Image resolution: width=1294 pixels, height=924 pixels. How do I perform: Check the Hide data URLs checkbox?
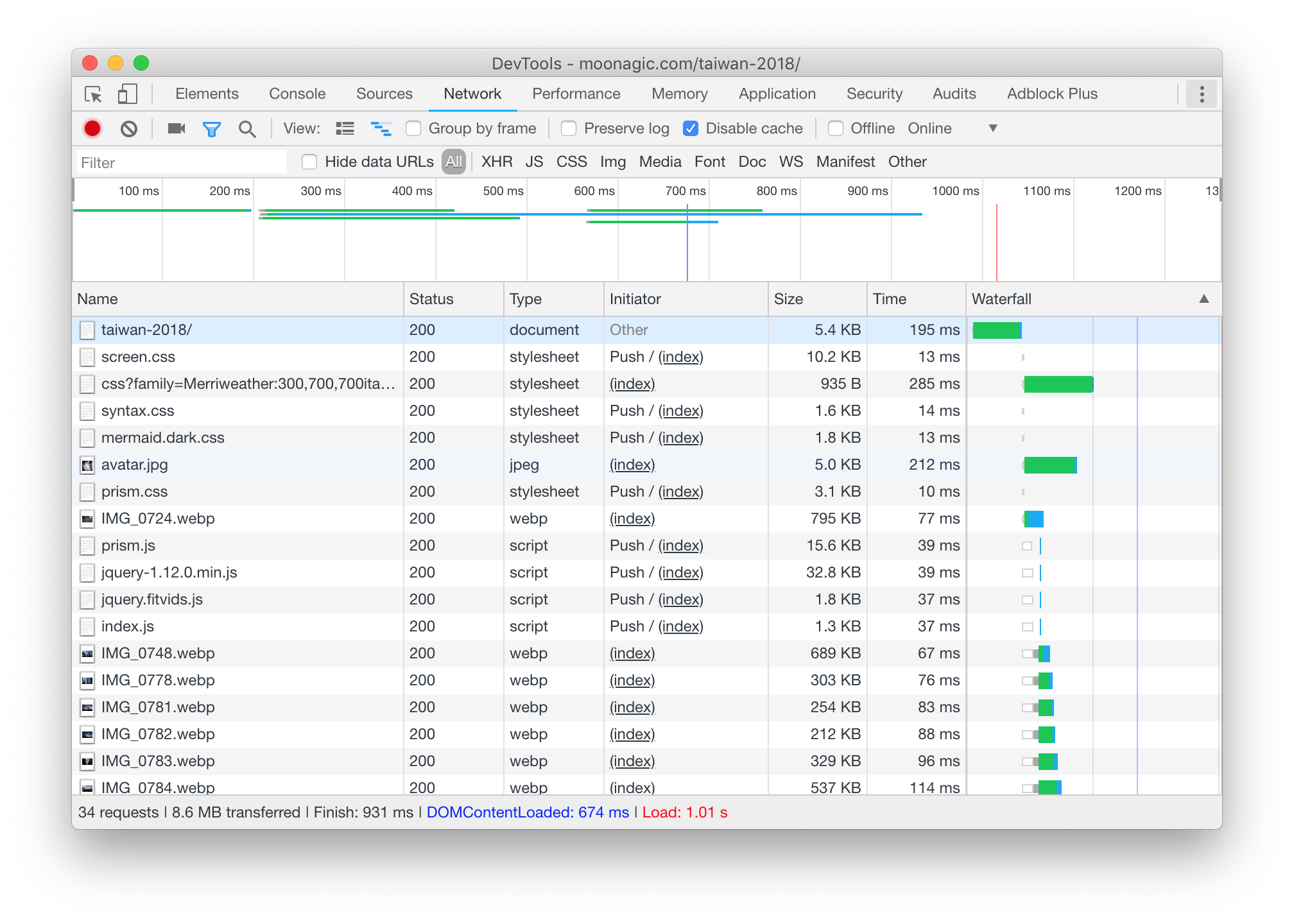tap(309, 162)
